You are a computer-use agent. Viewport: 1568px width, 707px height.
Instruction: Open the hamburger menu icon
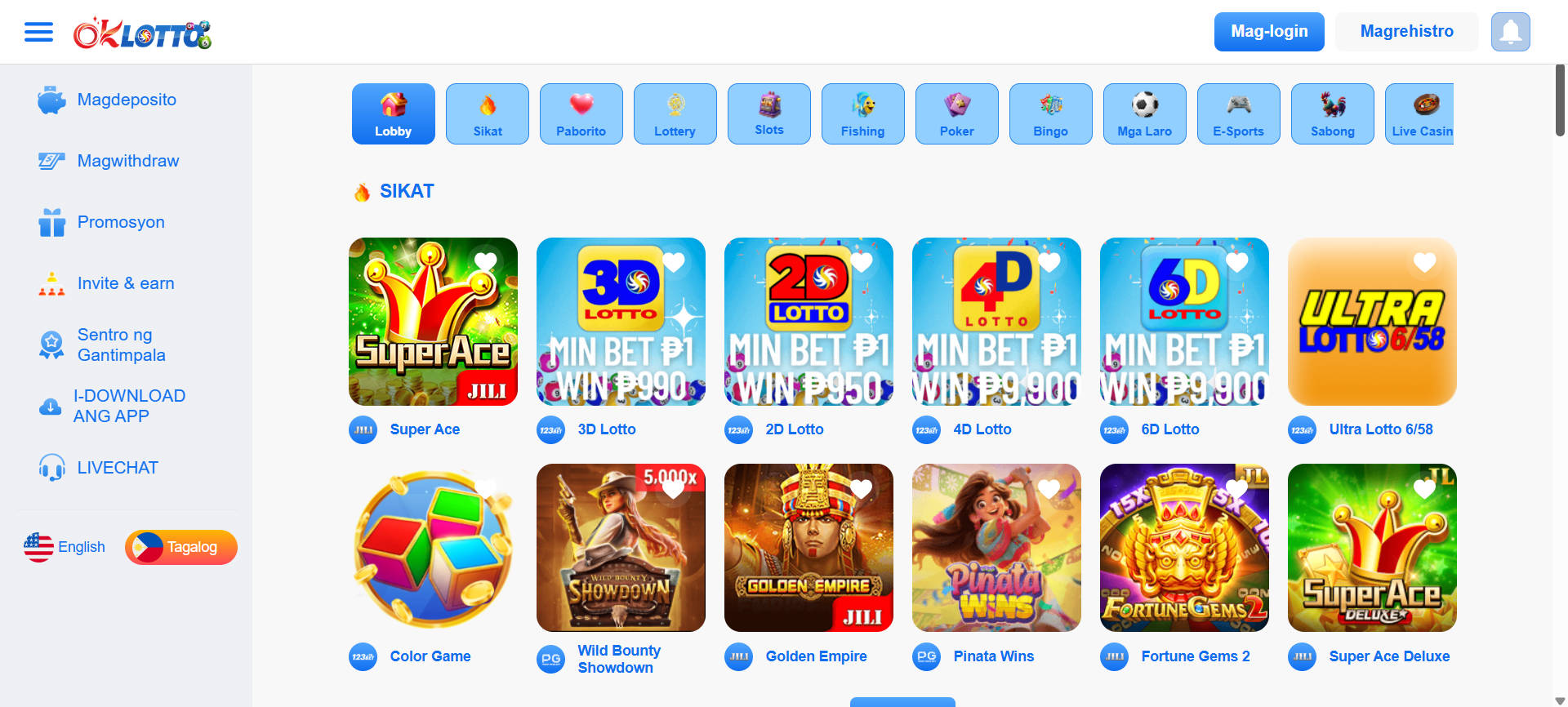pos(38,32)
